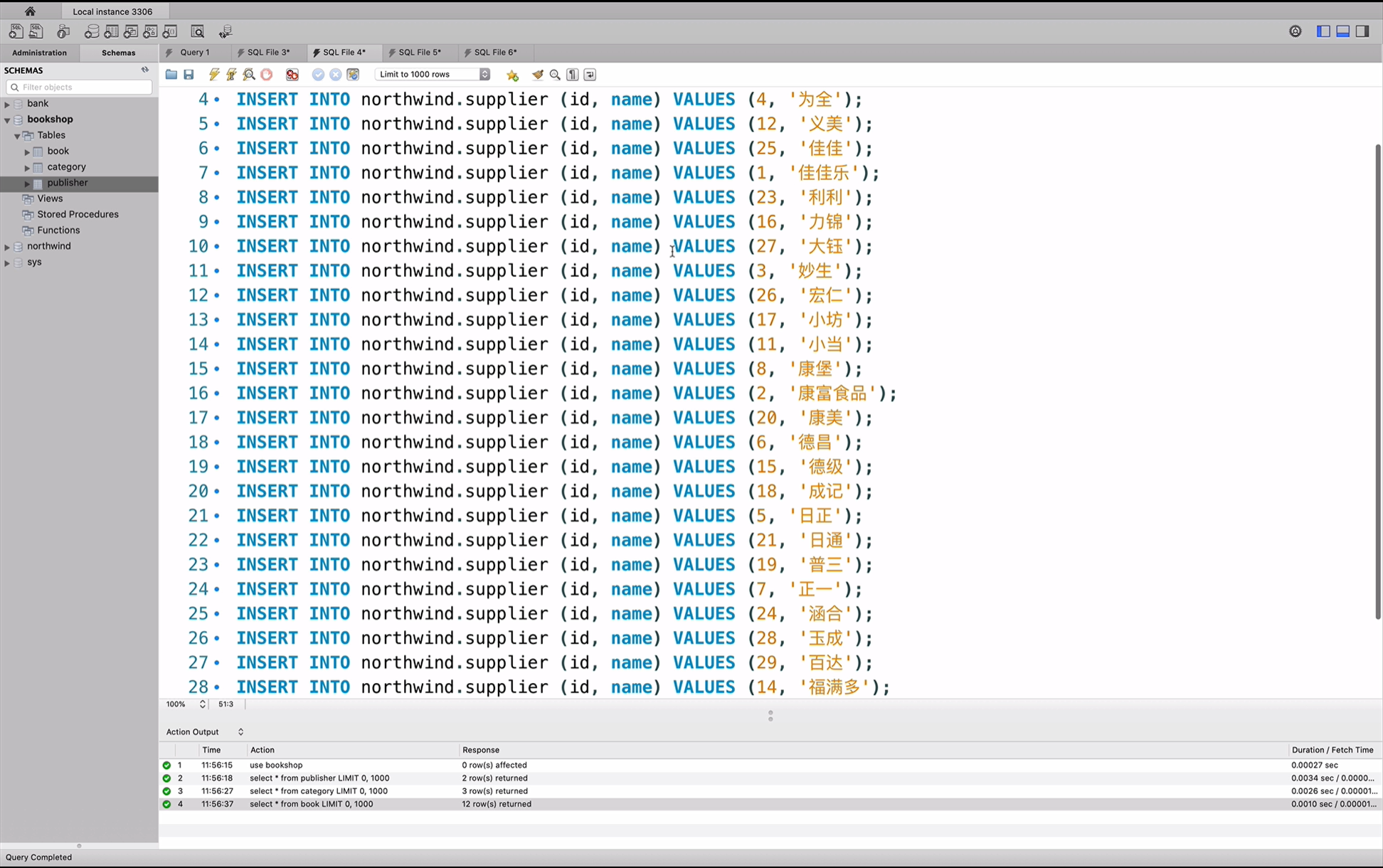Stop the executing query
The image size is (1383, 868).
(x=267, y=75)
